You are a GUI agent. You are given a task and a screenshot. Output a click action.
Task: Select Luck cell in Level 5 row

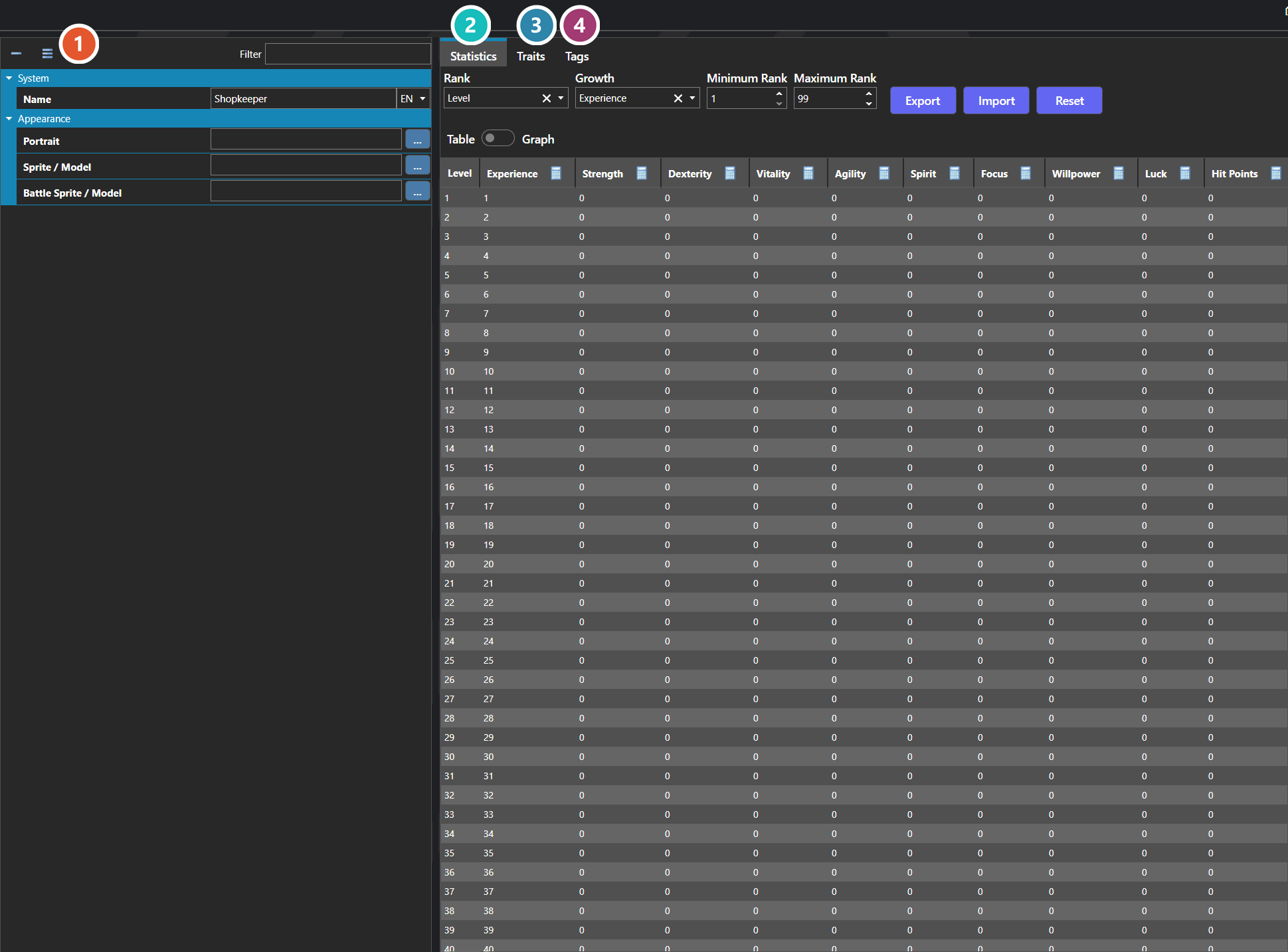[1170, 275]
